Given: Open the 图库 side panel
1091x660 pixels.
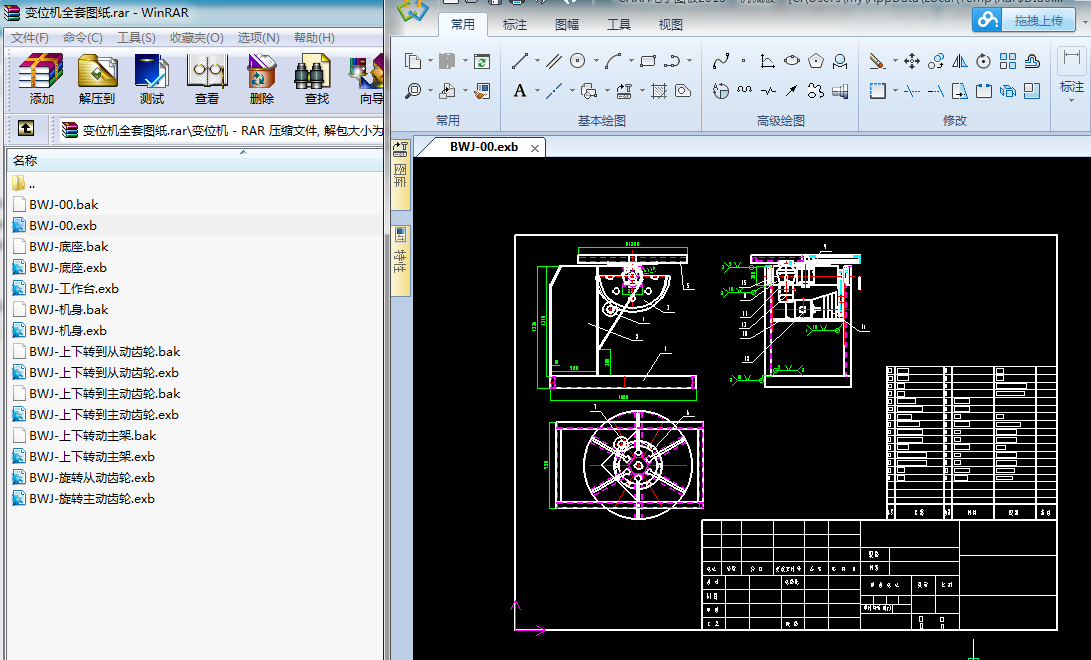Looking at the screenshot, I should [400, 174].
